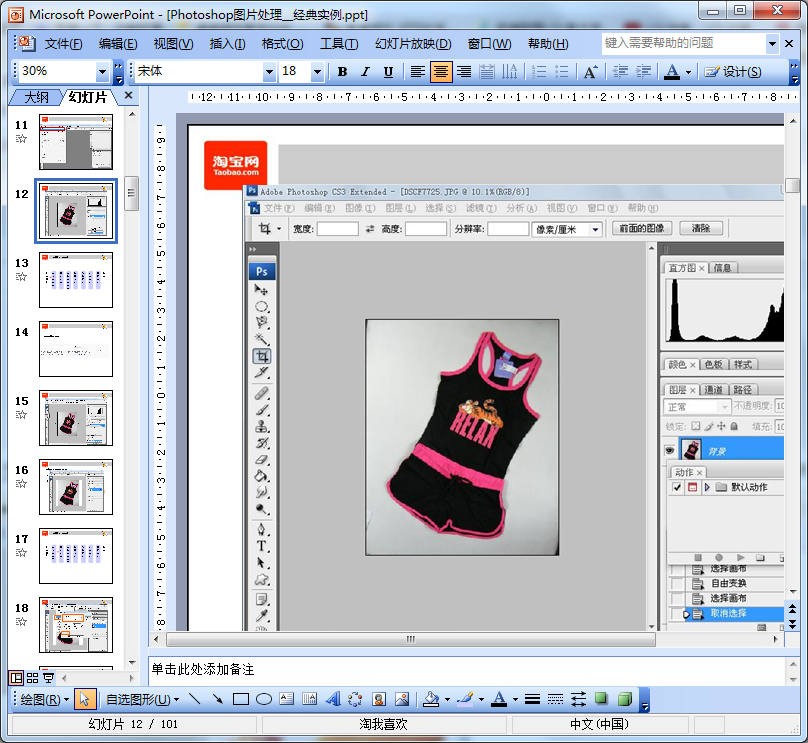Open the 插入(I) menu
808x743 pixels.
227,44
